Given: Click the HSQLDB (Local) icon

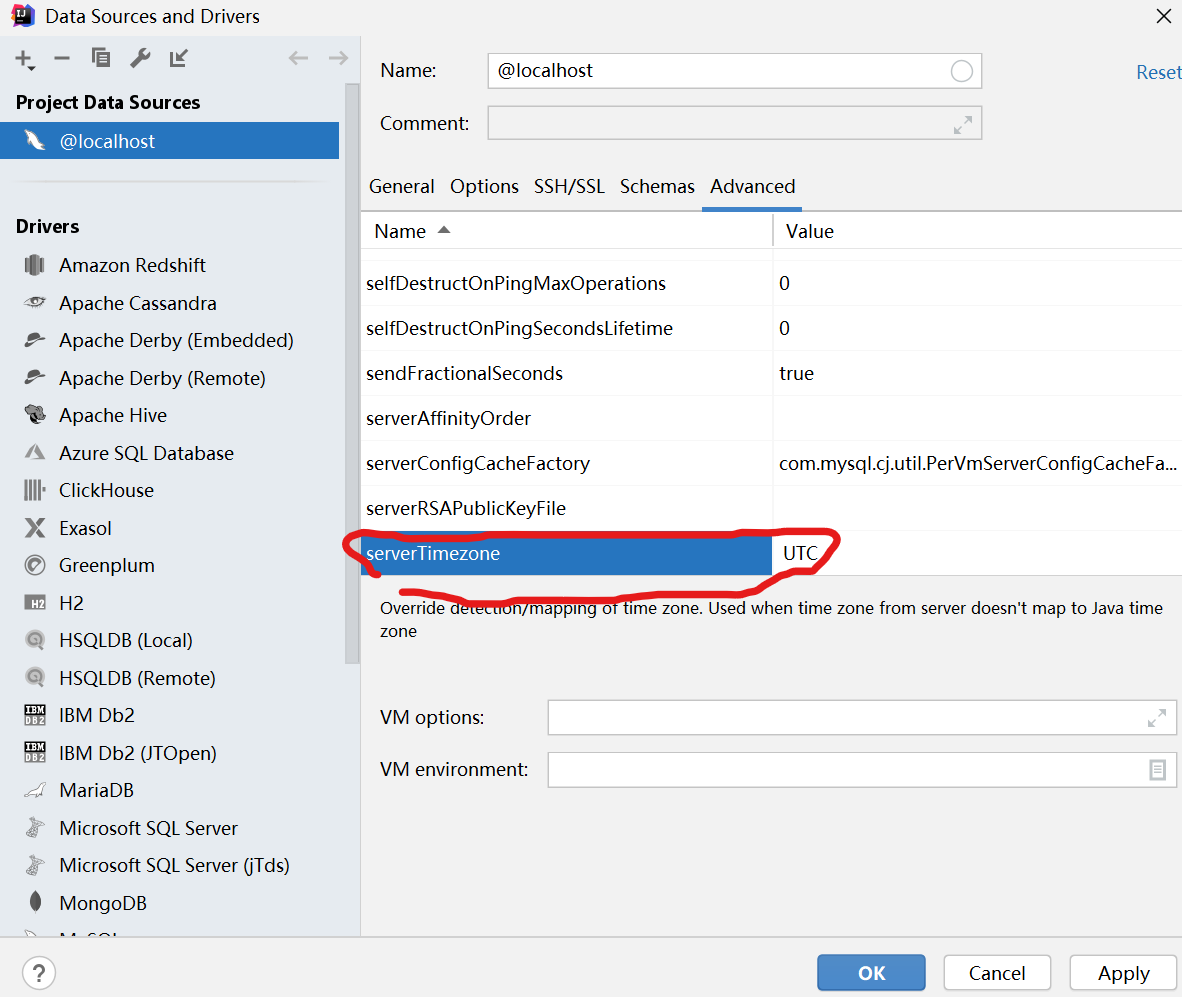Looking at the screenshot, I should click(x=35, y=640).
